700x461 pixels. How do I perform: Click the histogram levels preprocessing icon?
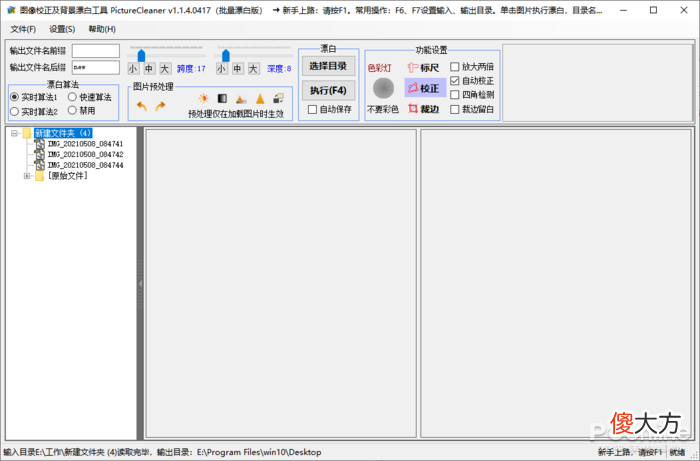[241, 99]
